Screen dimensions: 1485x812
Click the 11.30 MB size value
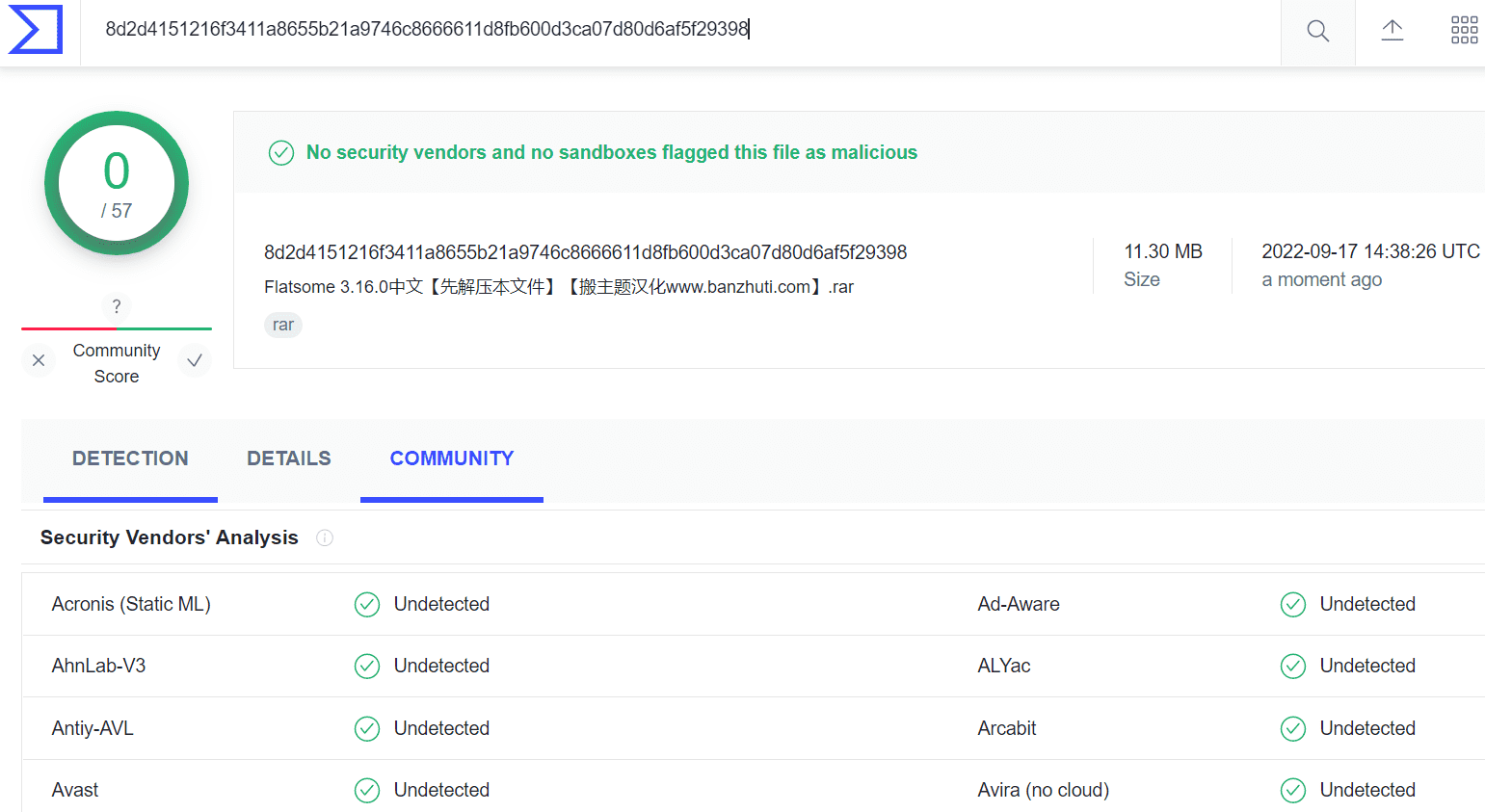1163,251
